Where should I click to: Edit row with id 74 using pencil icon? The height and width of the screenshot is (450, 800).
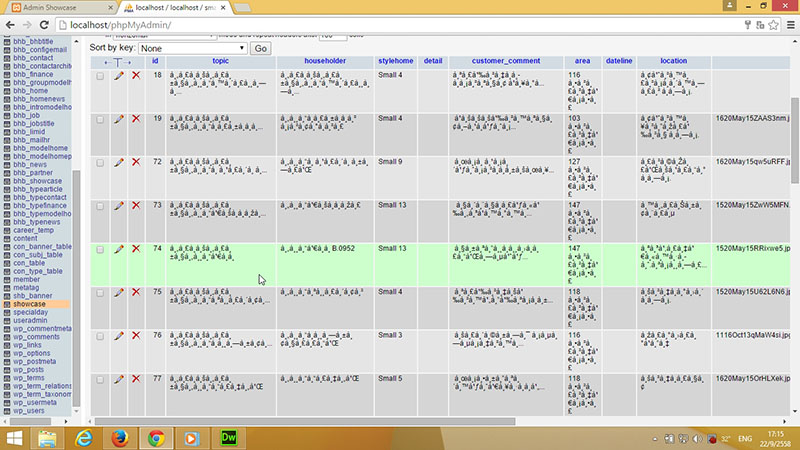point(119,249)
